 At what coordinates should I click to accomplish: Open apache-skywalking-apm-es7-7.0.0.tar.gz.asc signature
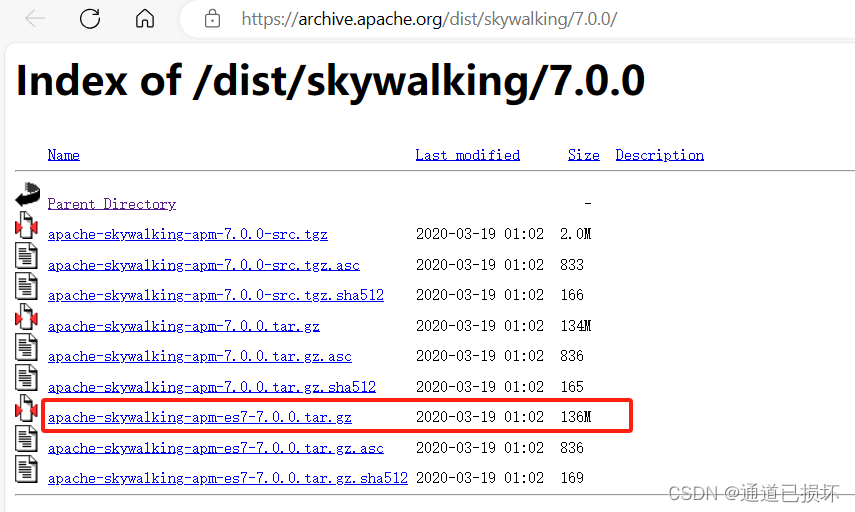click(x=215, y=448)
